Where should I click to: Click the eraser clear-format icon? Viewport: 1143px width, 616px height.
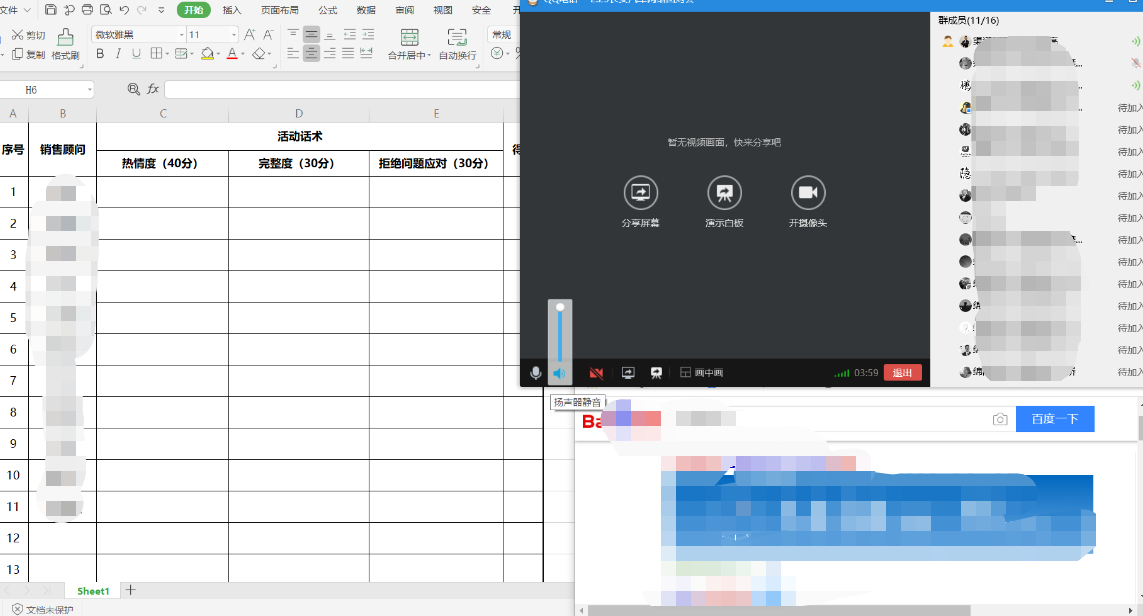tap(258, 54)
